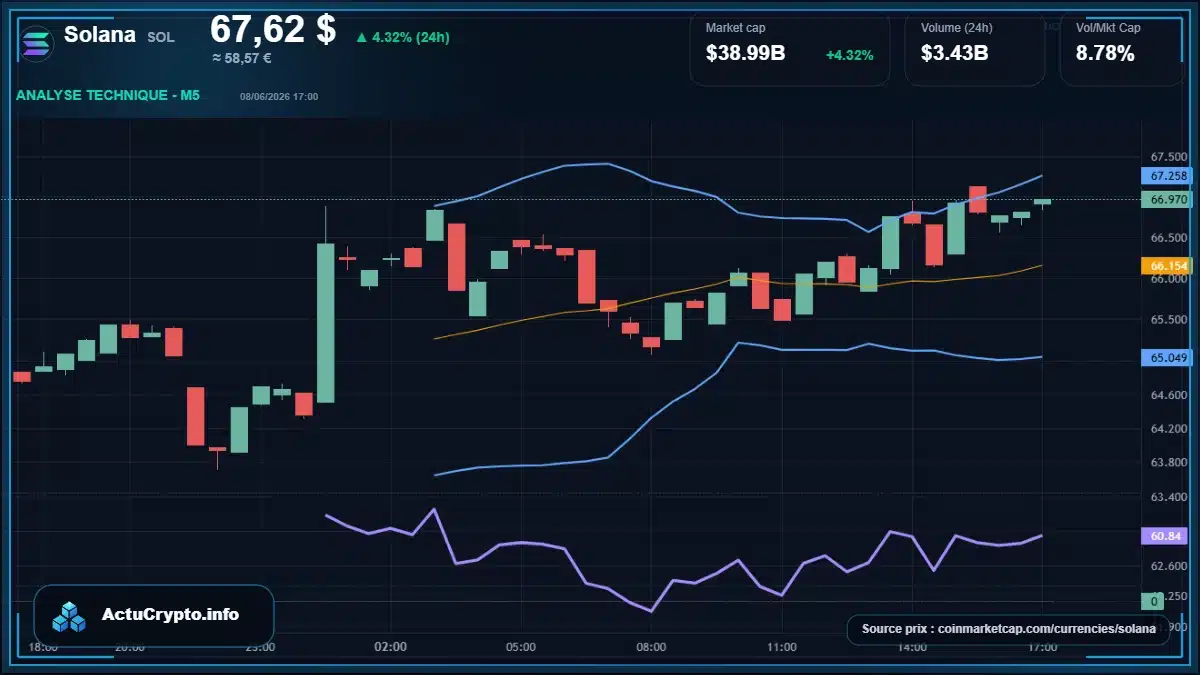Select the "Solana" coin name
Viewport: 1200px width, 675px height.
coord(100,35)
